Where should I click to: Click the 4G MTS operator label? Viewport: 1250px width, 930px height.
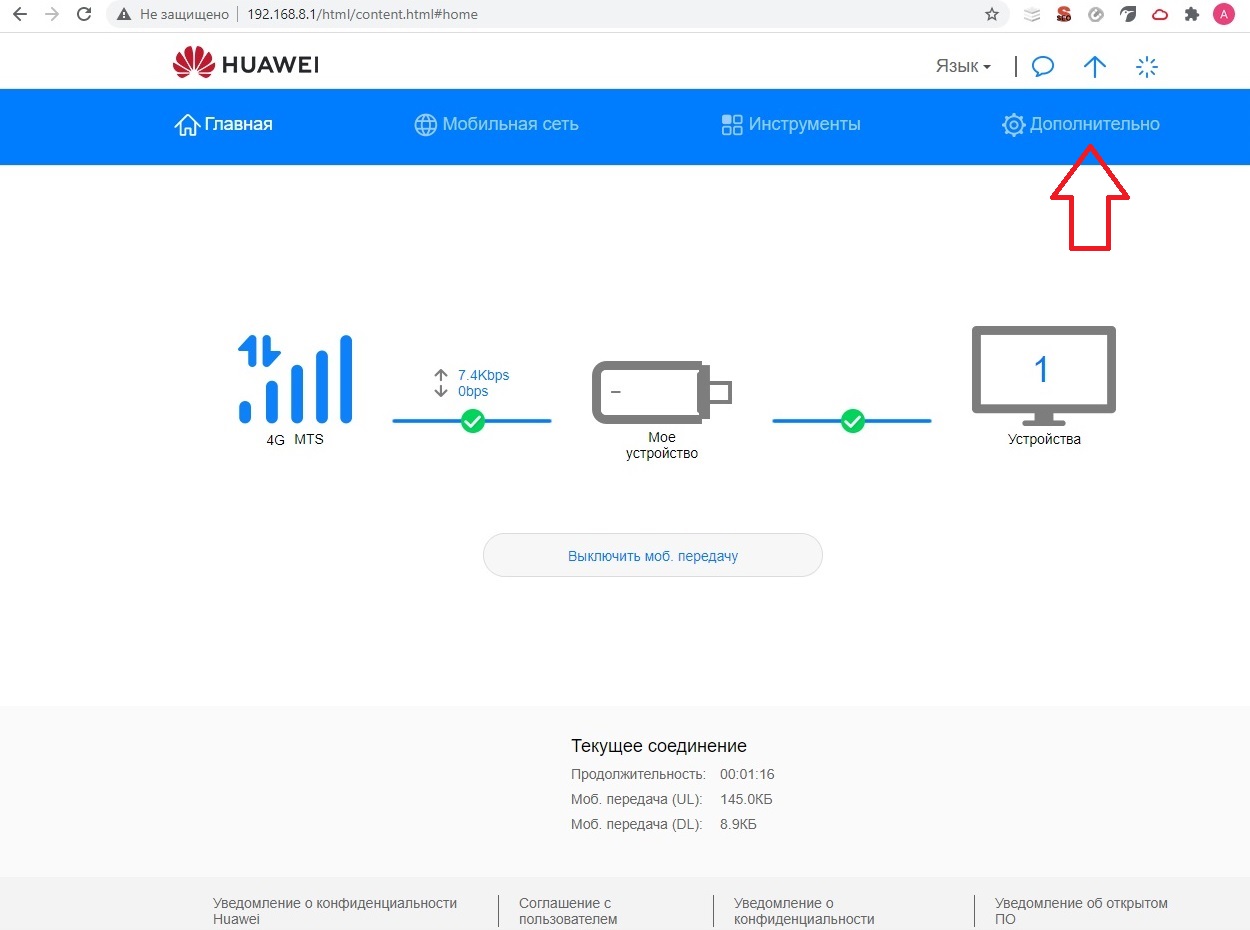(295, 439)
